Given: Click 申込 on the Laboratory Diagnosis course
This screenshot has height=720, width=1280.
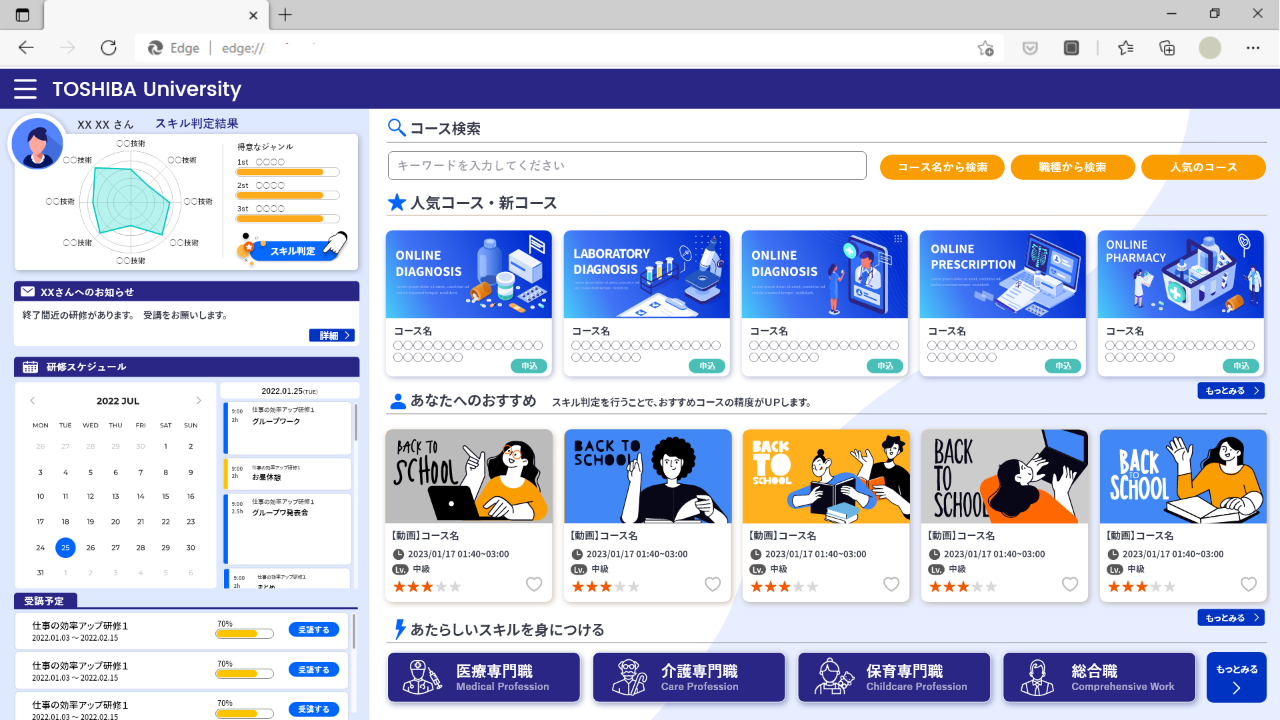Looking at the screenshot, I should [707, 366].
